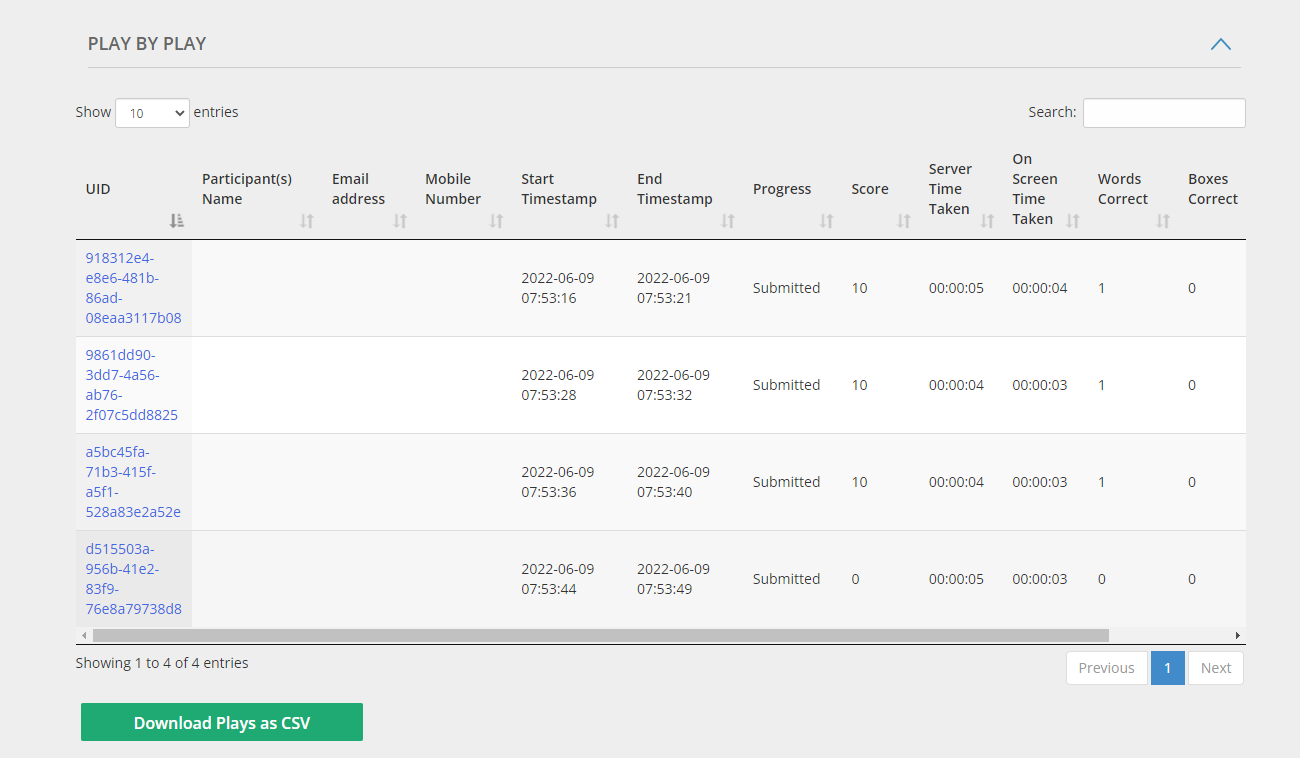Screen dimensions: 1300x758
Task: Sort by Email address sort icon
Action: (x=400, y=221)
